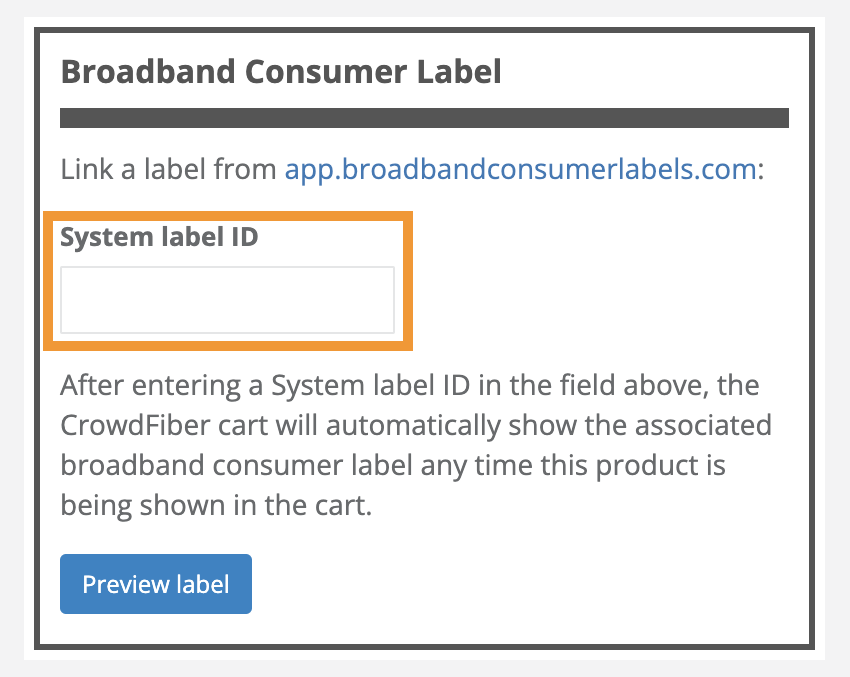
Task: Activate the blue Preview label button
Action: (155, 584)
